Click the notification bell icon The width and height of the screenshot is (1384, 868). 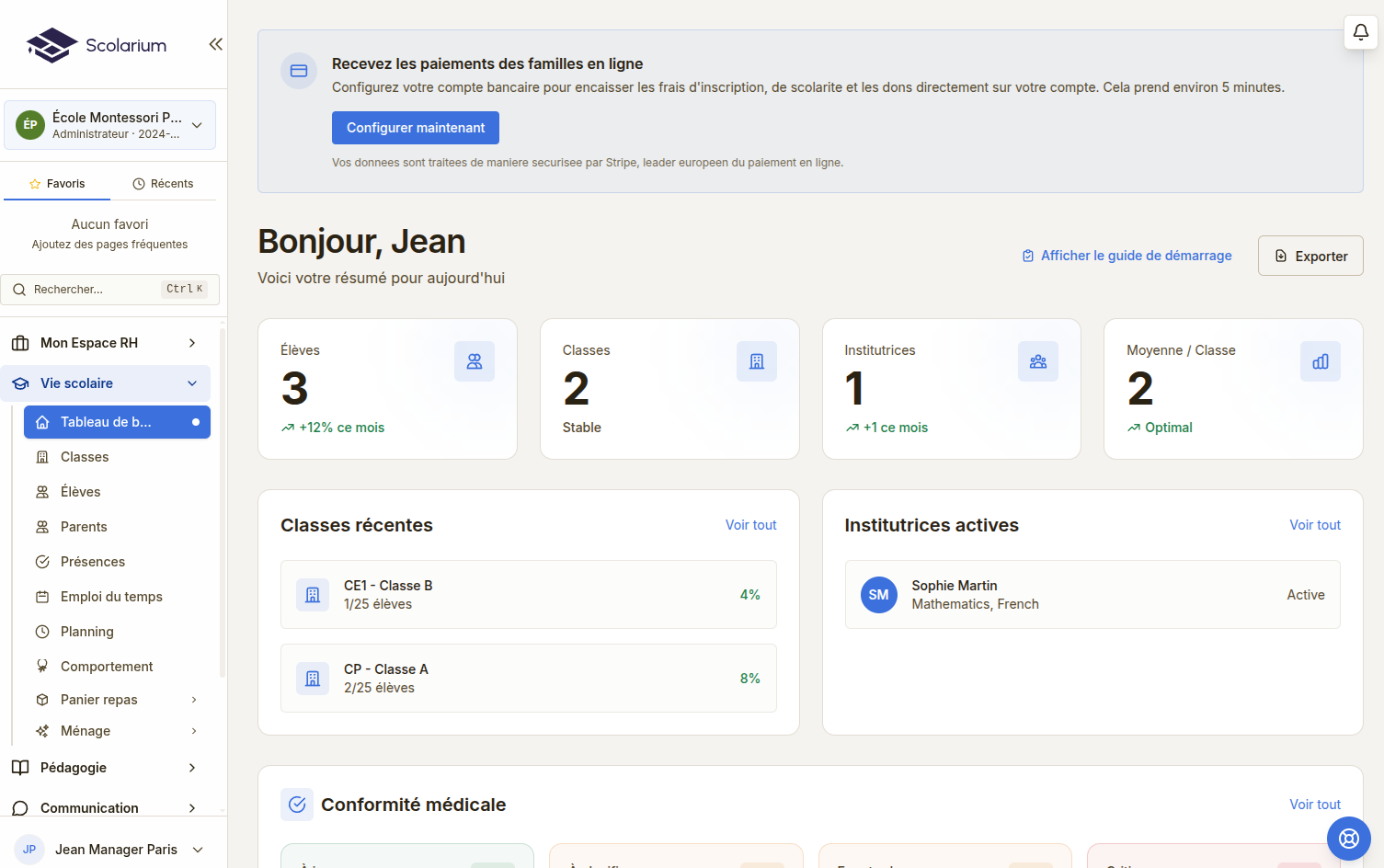coord(1360,32)
